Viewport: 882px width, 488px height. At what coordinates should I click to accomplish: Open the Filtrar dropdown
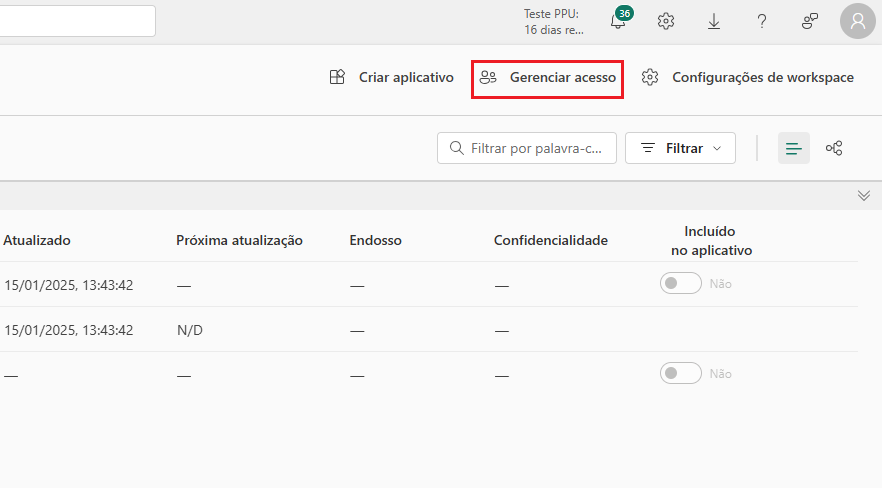(680, 148)
